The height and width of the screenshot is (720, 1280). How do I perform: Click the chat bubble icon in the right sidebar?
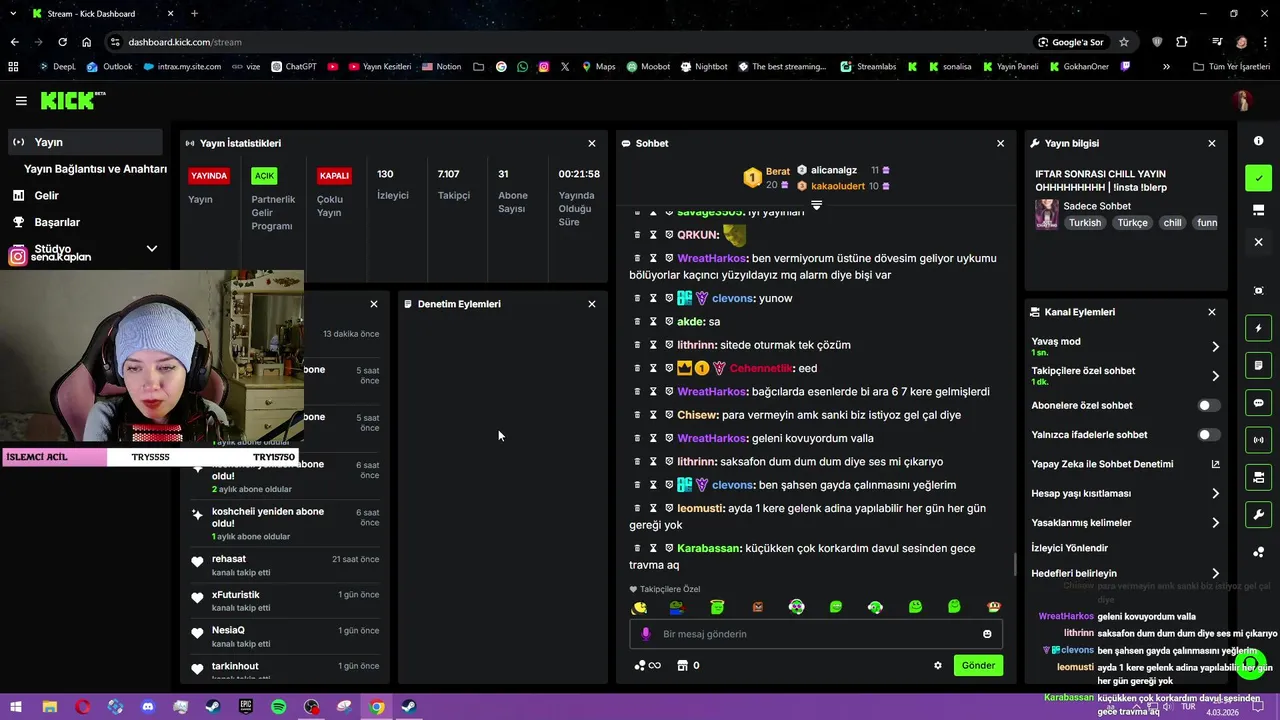(1258, 403)
